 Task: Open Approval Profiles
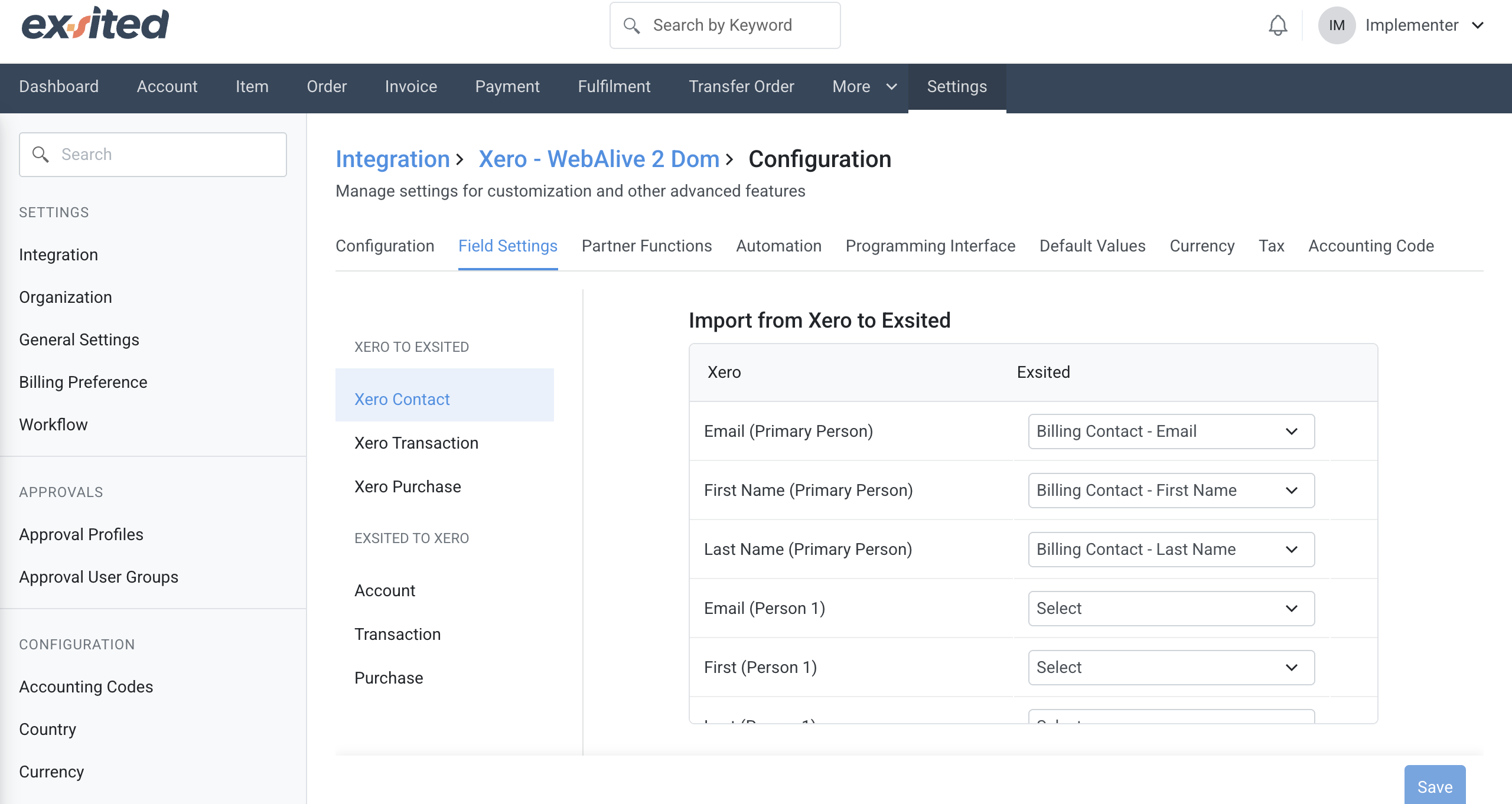pos(81,535)
